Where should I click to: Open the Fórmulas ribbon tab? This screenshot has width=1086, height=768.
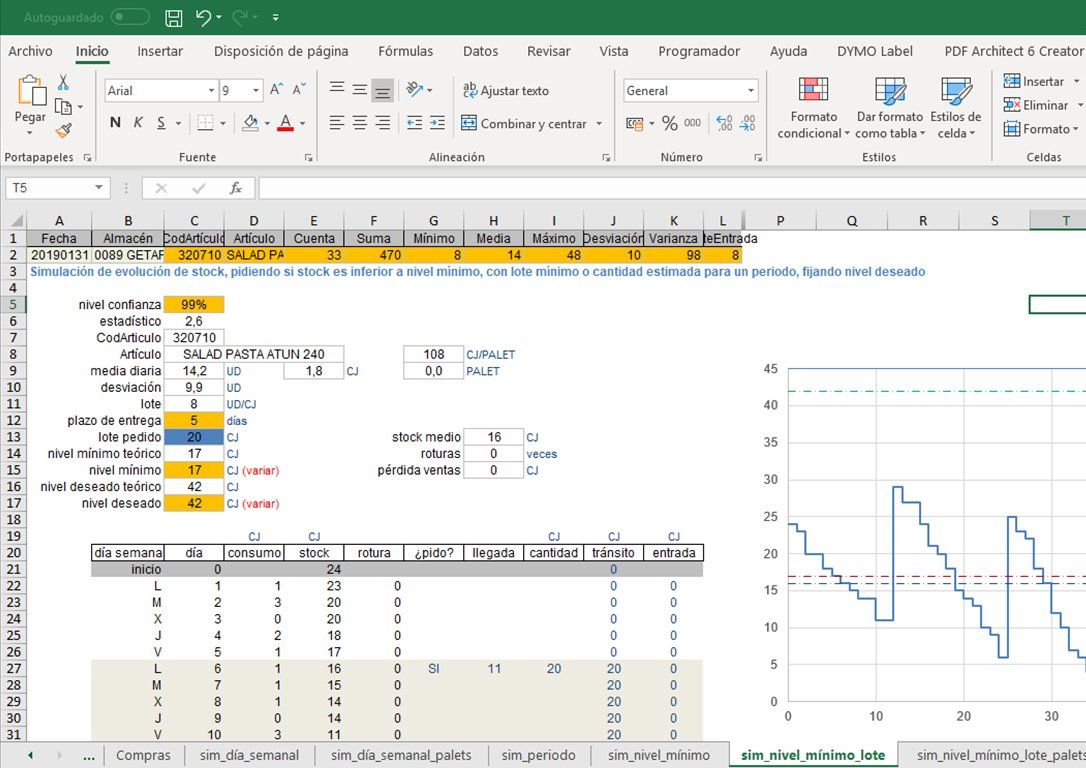[405, 51]
